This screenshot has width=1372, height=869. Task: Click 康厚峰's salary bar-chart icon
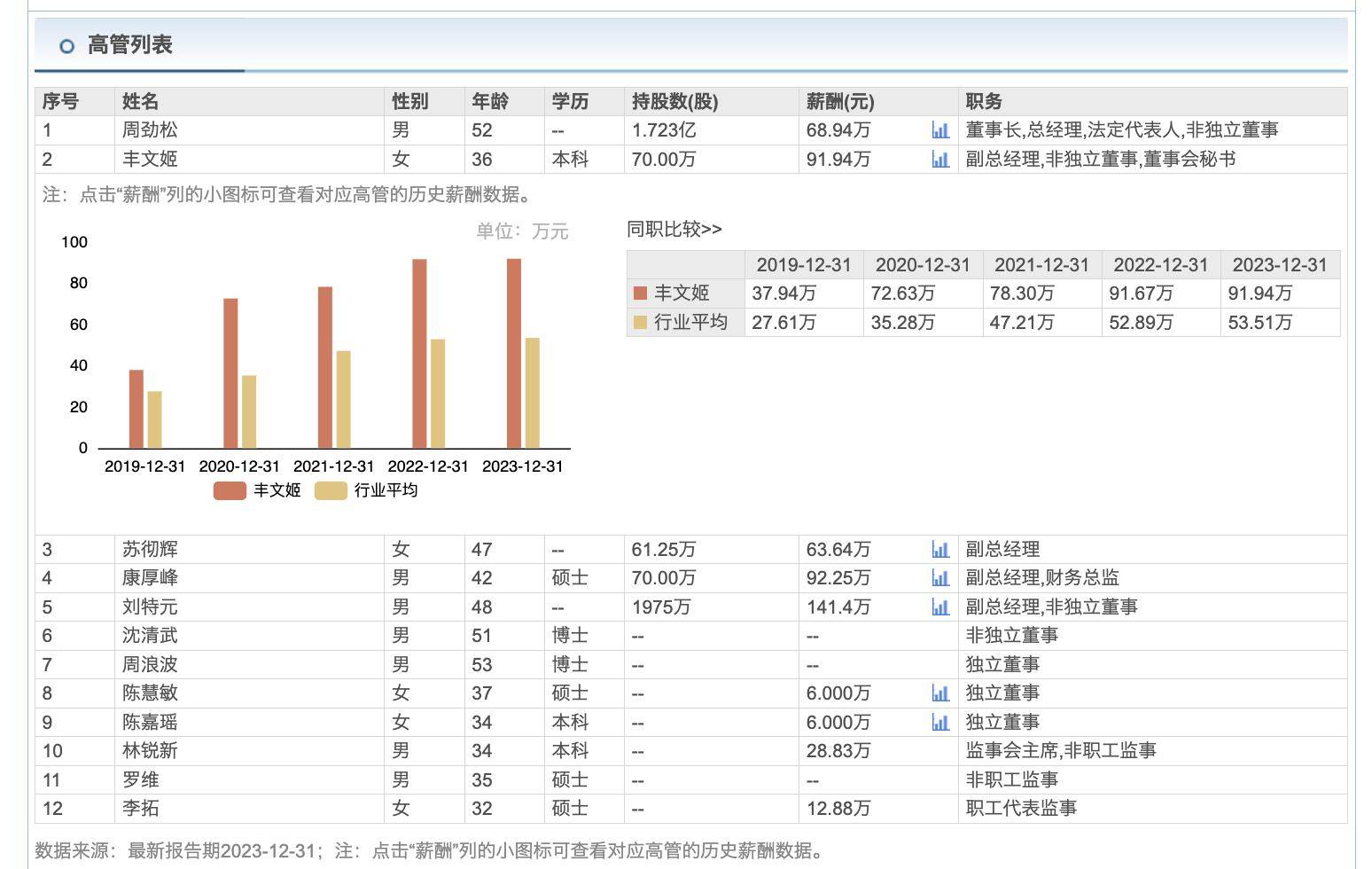[939, 577]
